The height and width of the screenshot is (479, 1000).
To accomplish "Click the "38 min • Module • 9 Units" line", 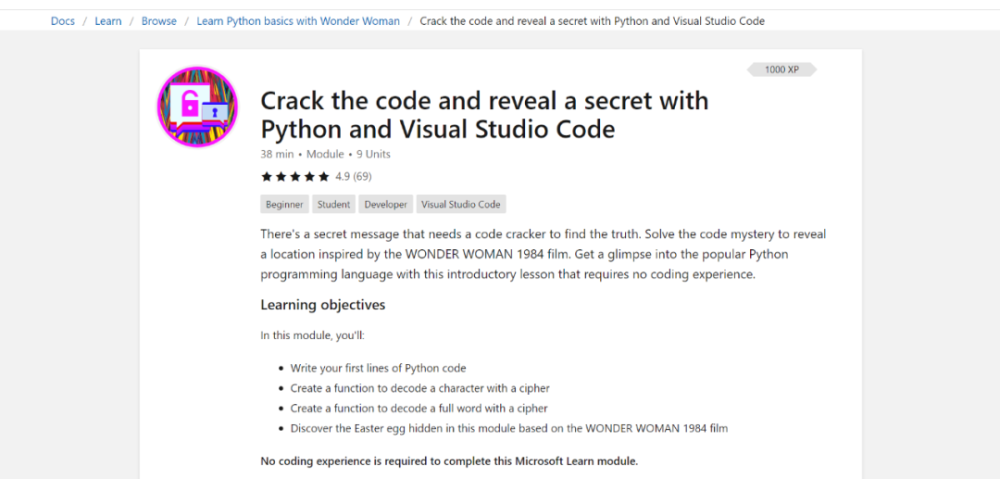I will [x=325, y=154].
